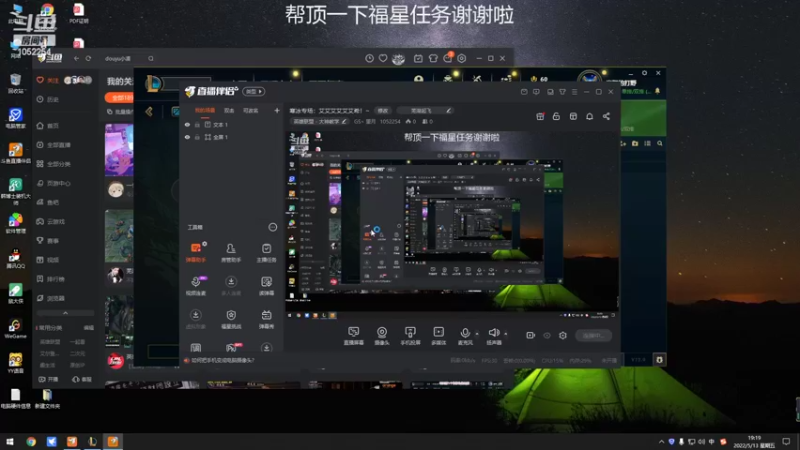
Task: Click the layout grid icon above preview
Action: point(573,116)
